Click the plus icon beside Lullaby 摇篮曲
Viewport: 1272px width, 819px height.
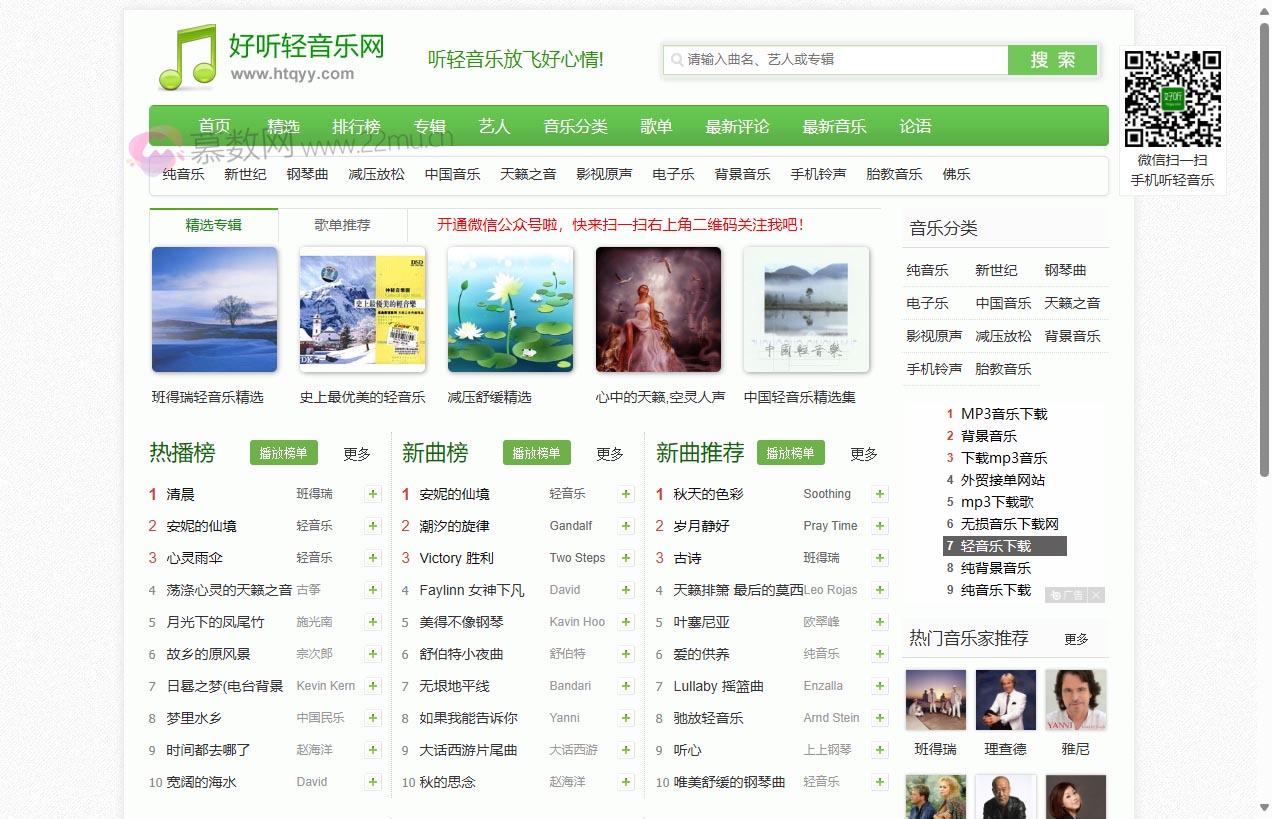coord(879,685)
